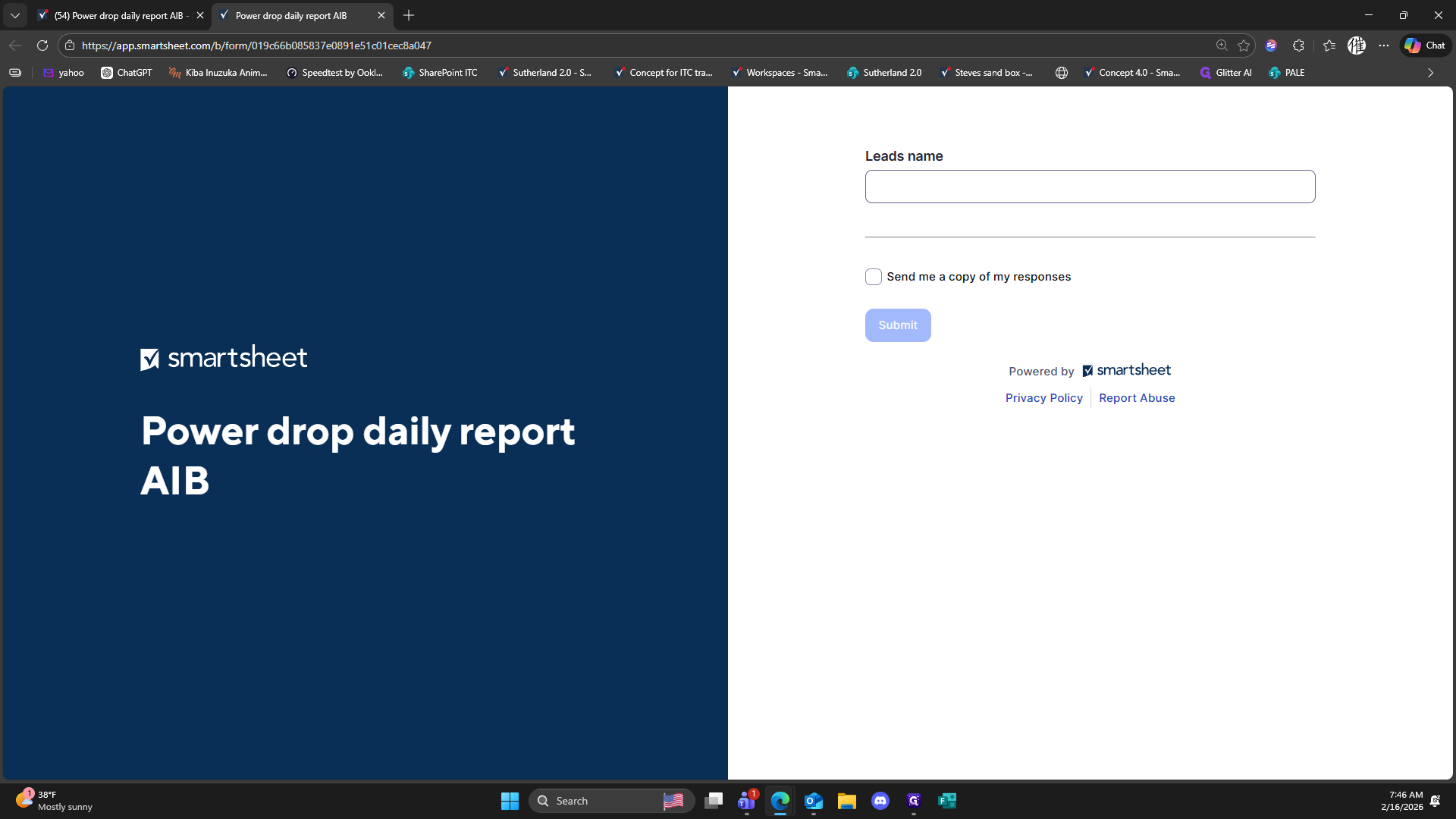Enable Send me a copy of my responses

point(874,277)
